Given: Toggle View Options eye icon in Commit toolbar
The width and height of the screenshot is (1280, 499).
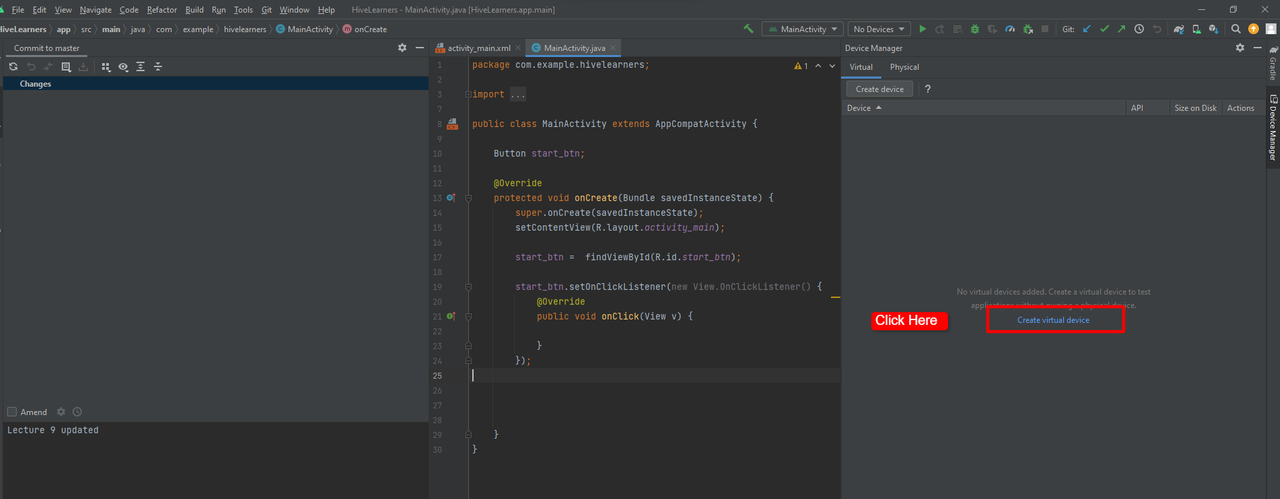Looking at the screenshot, I should [x=123, y=67].
